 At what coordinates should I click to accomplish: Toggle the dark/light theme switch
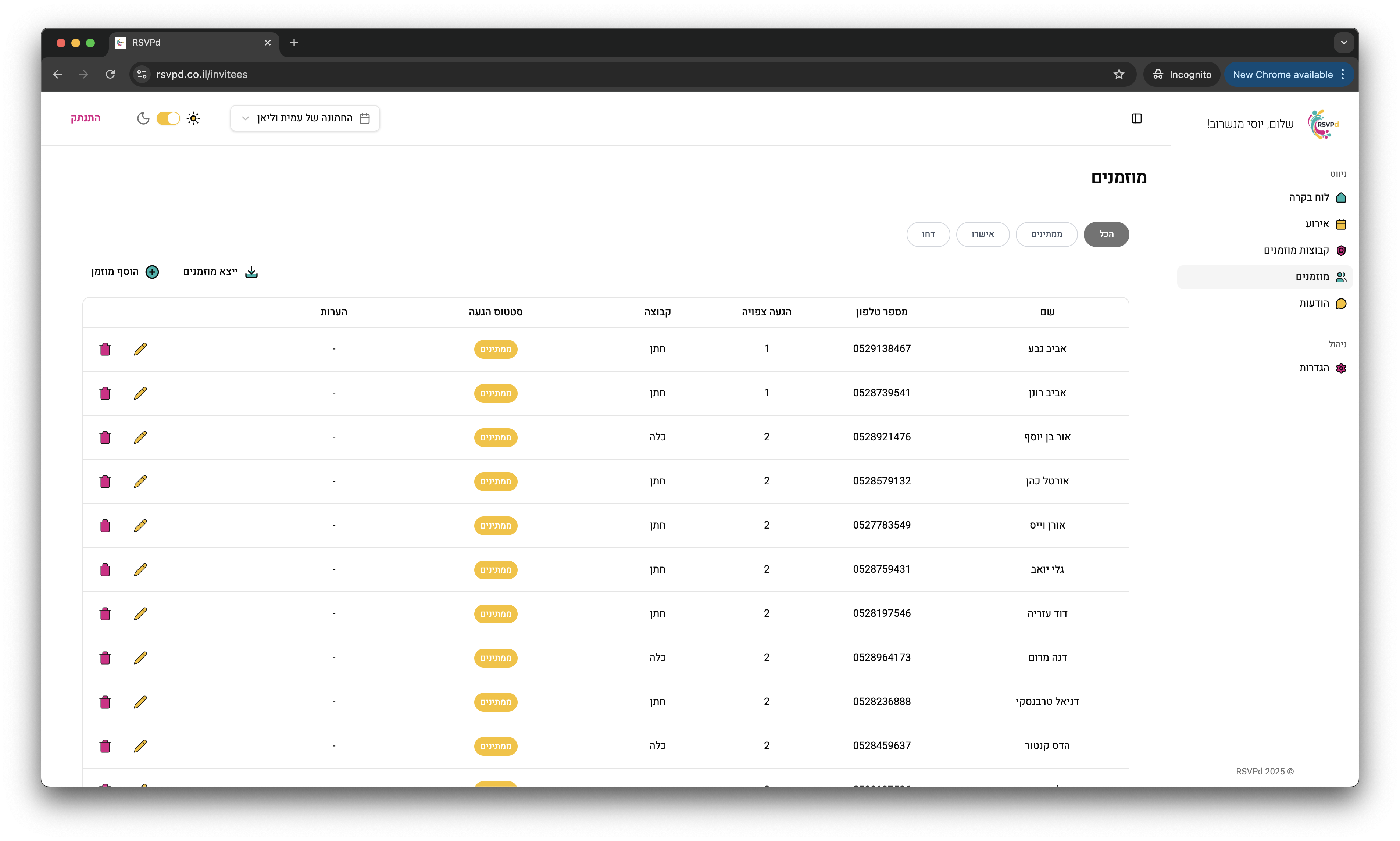[168, 118]
